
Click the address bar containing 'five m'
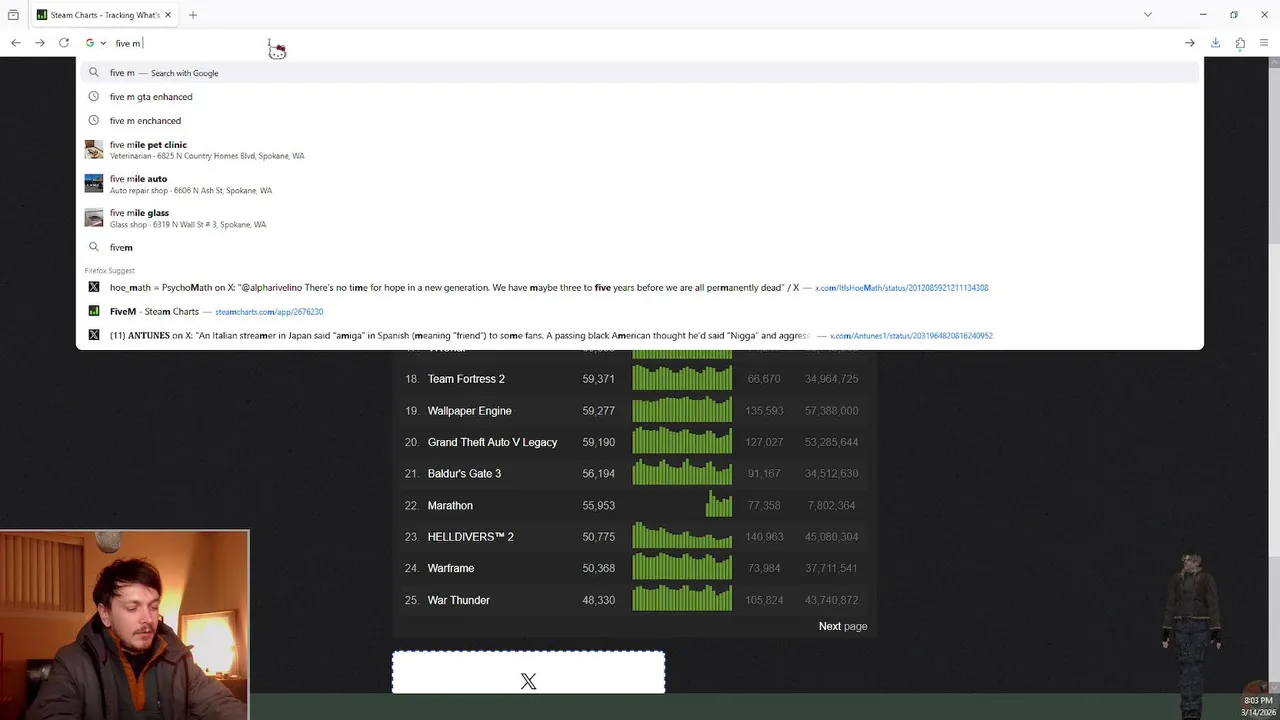click(x=640, y=43)
